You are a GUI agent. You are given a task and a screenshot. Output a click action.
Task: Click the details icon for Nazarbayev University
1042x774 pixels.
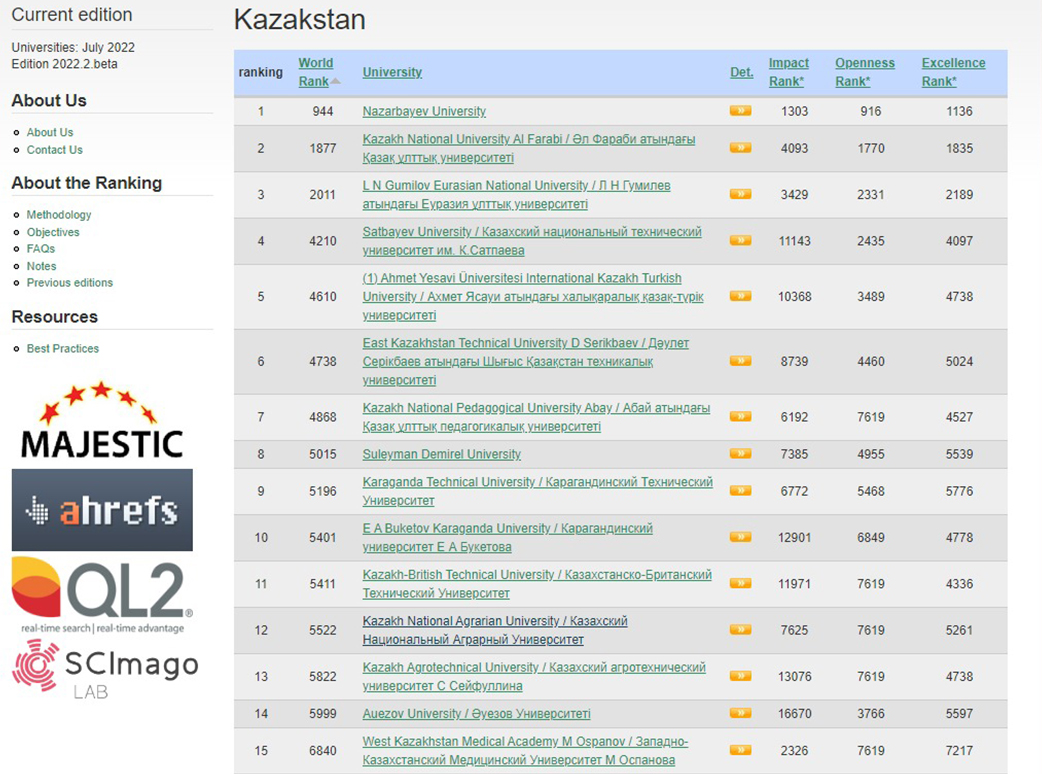pos(740,111)
